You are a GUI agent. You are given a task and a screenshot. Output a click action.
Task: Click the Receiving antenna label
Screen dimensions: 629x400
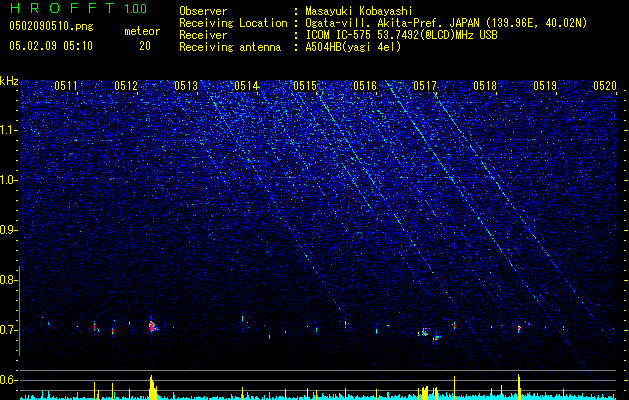coord(230,47)
